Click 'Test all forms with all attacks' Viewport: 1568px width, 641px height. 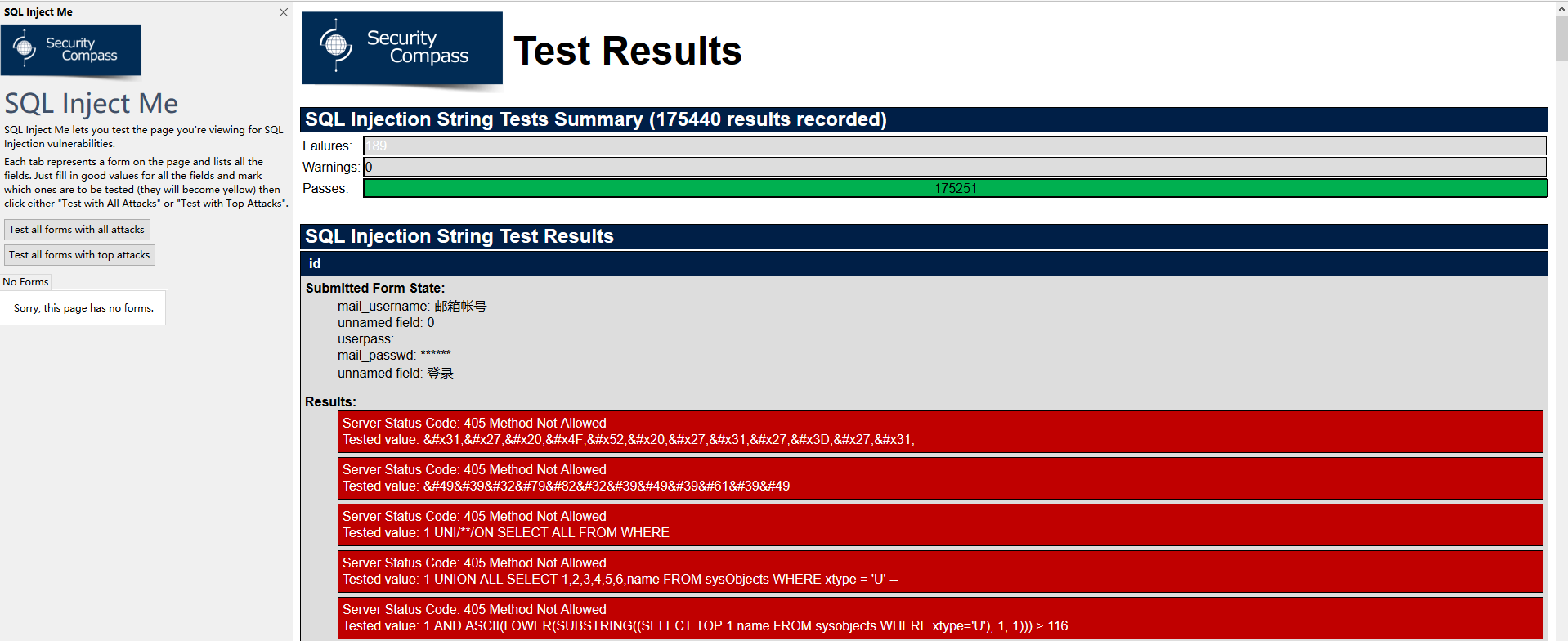click(77, 230)
